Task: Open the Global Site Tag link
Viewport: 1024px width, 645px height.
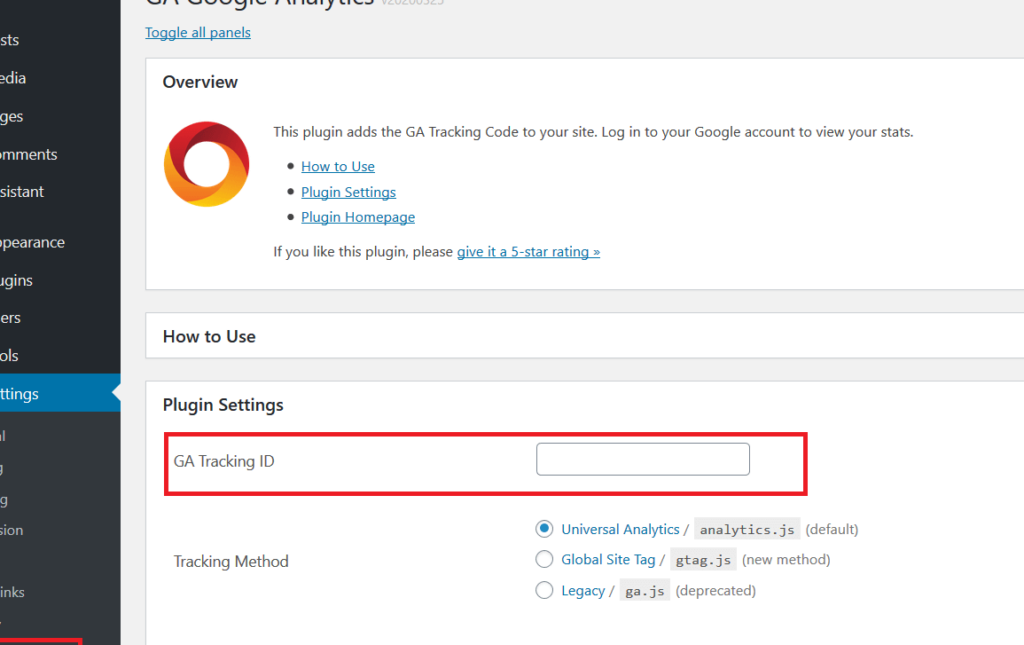Action: (x=608, y=559)
